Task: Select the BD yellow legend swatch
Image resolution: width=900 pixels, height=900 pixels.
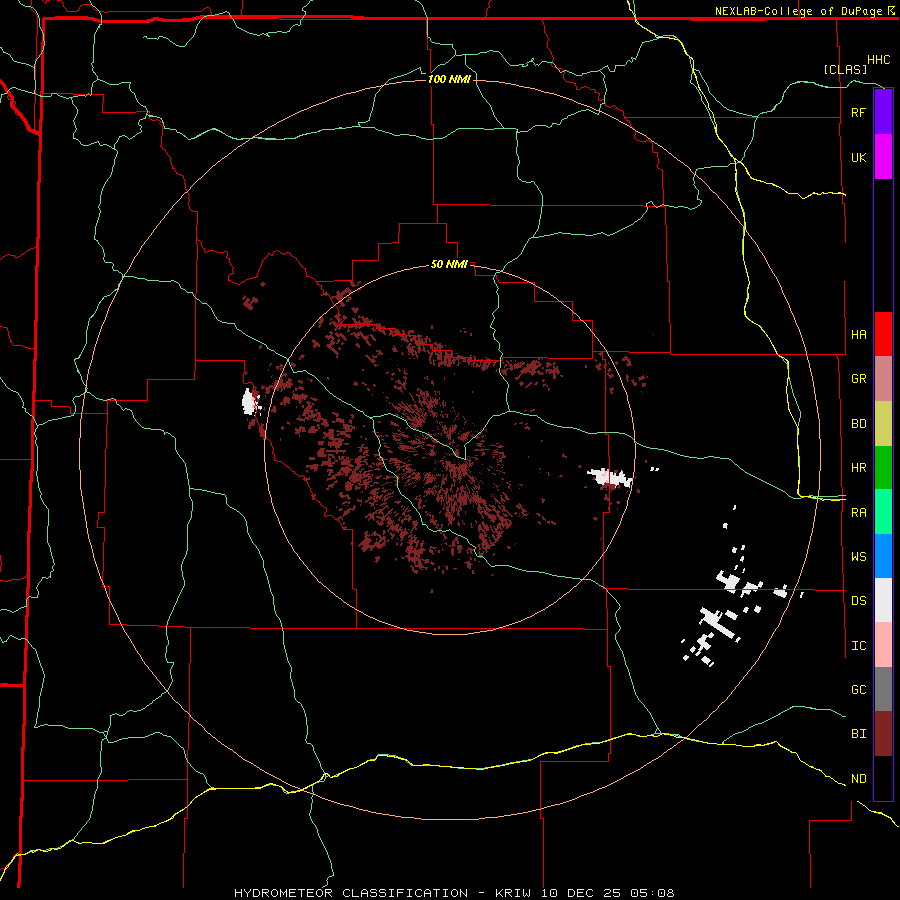Action: [x=883, y=423]
